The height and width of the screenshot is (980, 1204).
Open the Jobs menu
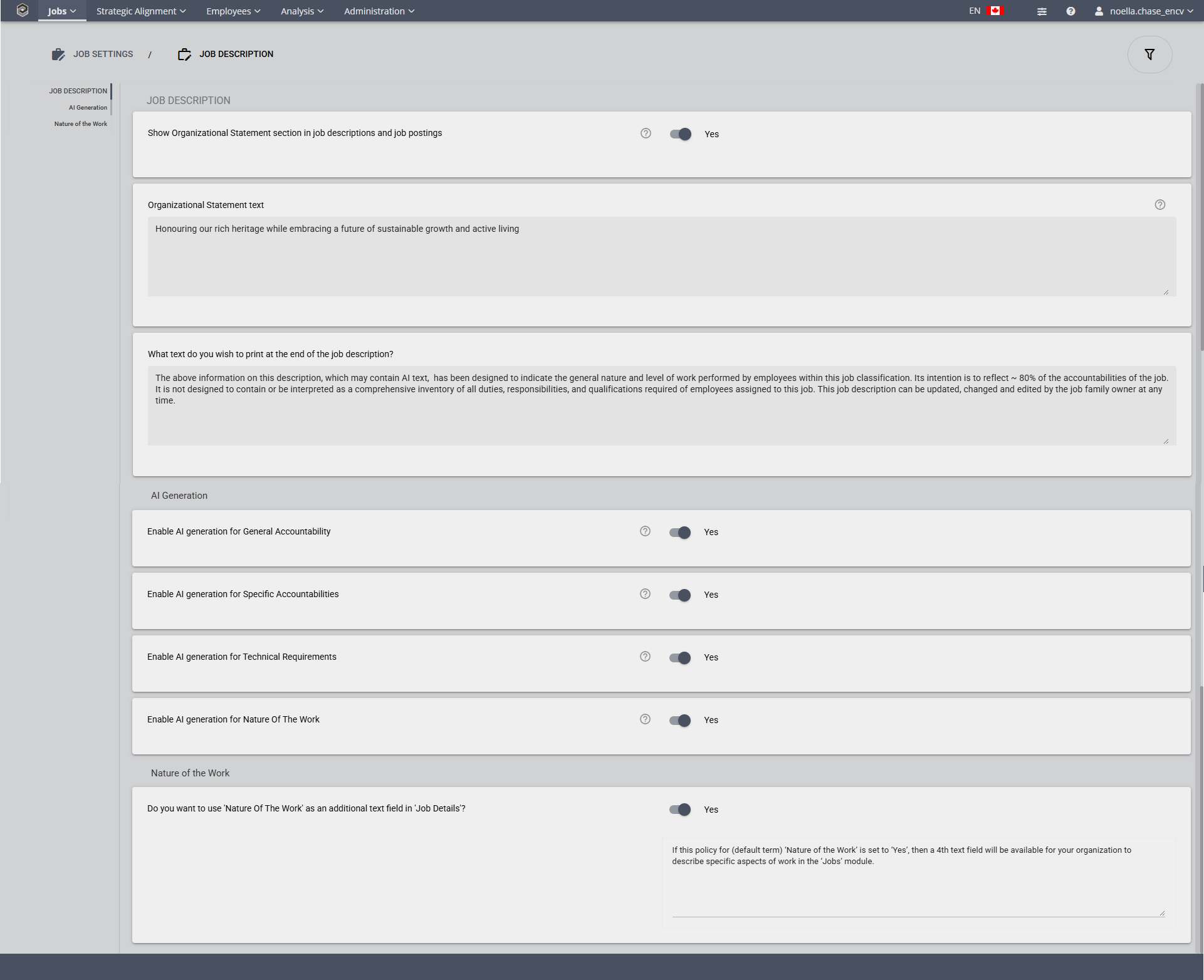(x=61, y=11)
